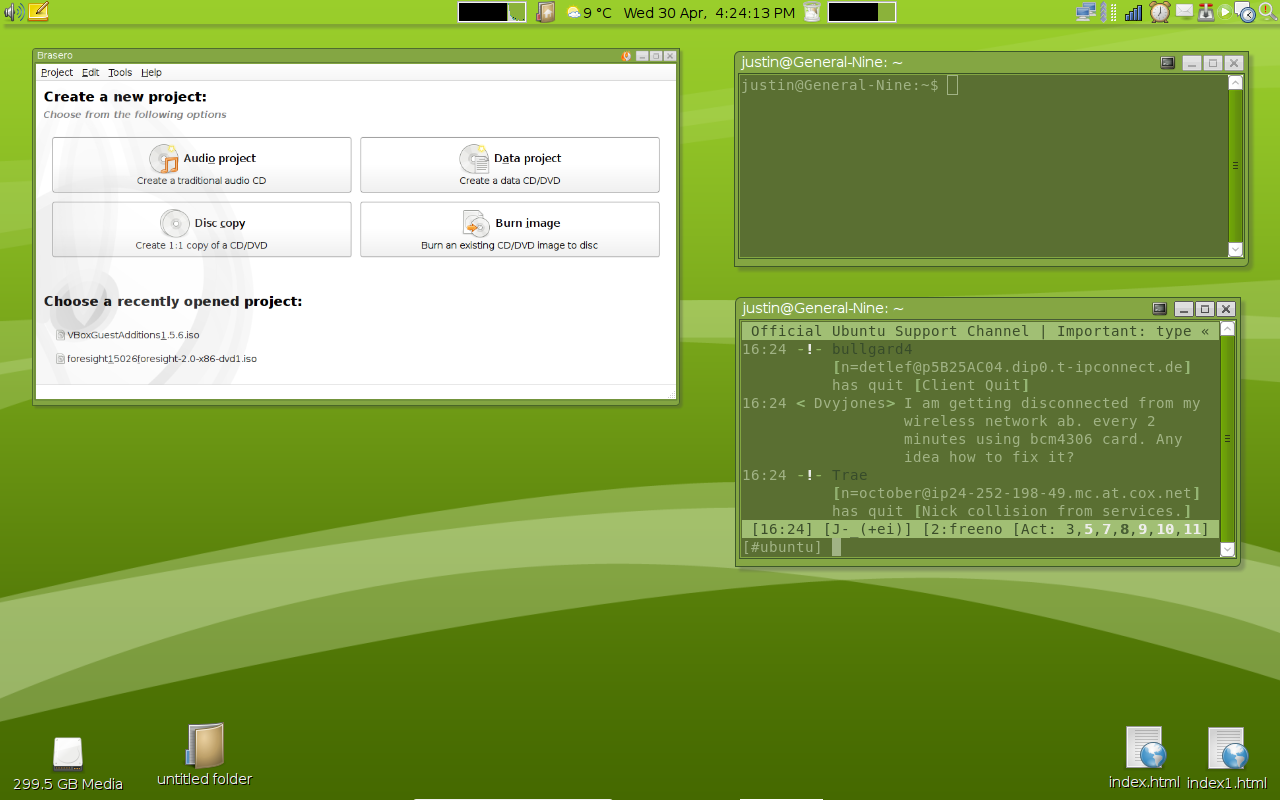Open the trash icon in the top panel

[812, 12]
